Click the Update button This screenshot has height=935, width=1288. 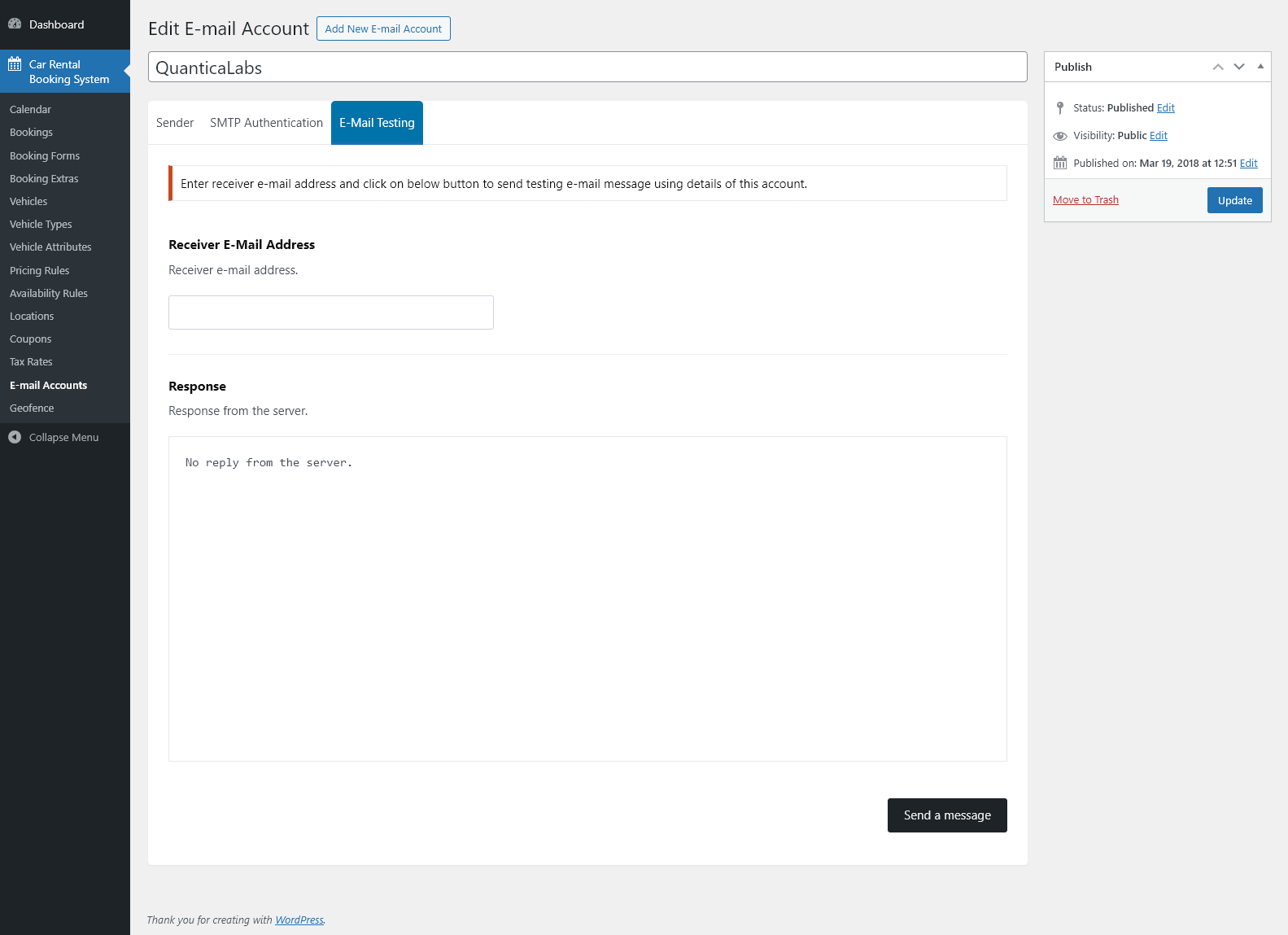1234,201
